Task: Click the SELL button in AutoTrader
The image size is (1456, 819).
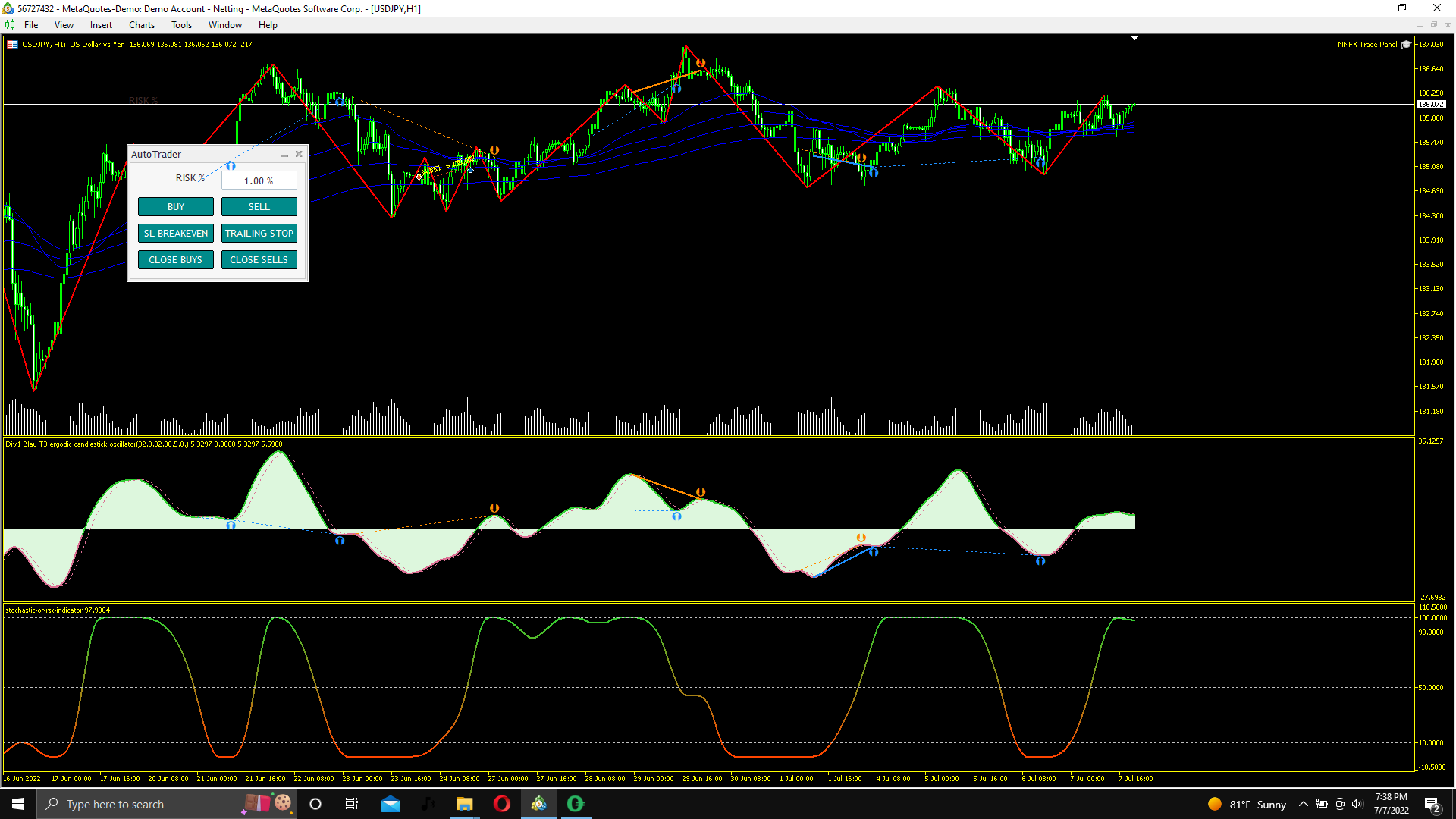Action: [x=259, y=206]
